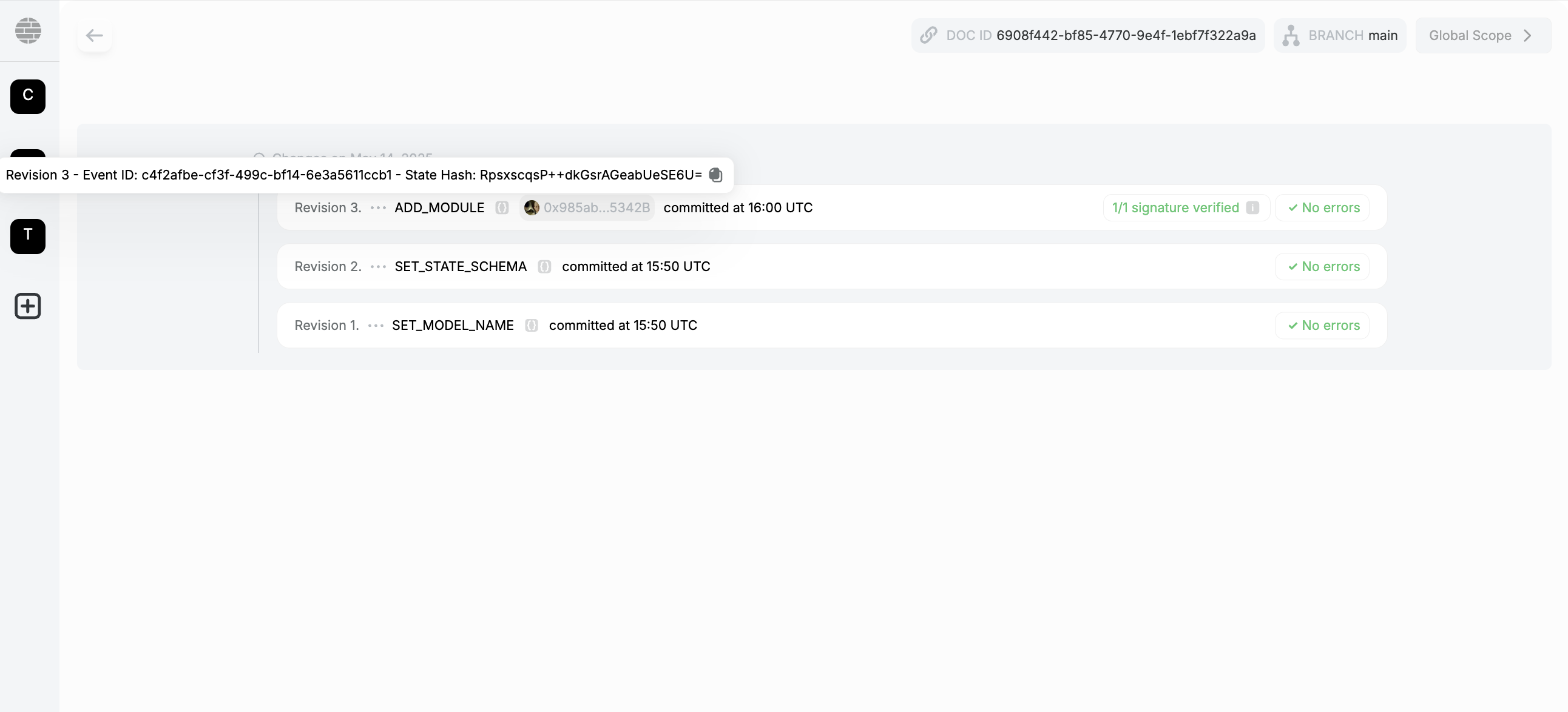Copy the Revision 3 State Hash via copy icon
This screenshot has height=712, width=1568.
[x=716, y=175]
